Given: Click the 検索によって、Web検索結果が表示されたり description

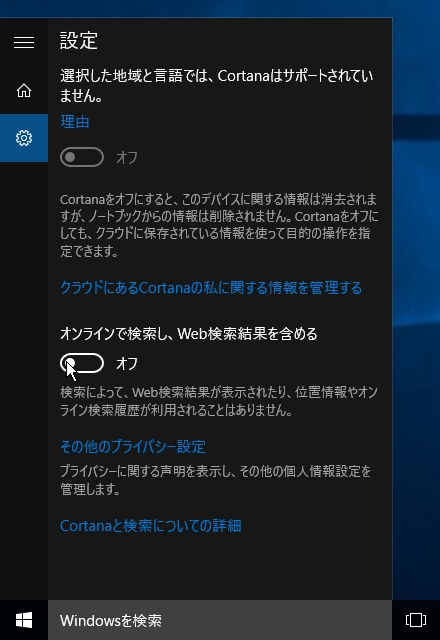Looking at the screenshot, I should click(218, 401).
